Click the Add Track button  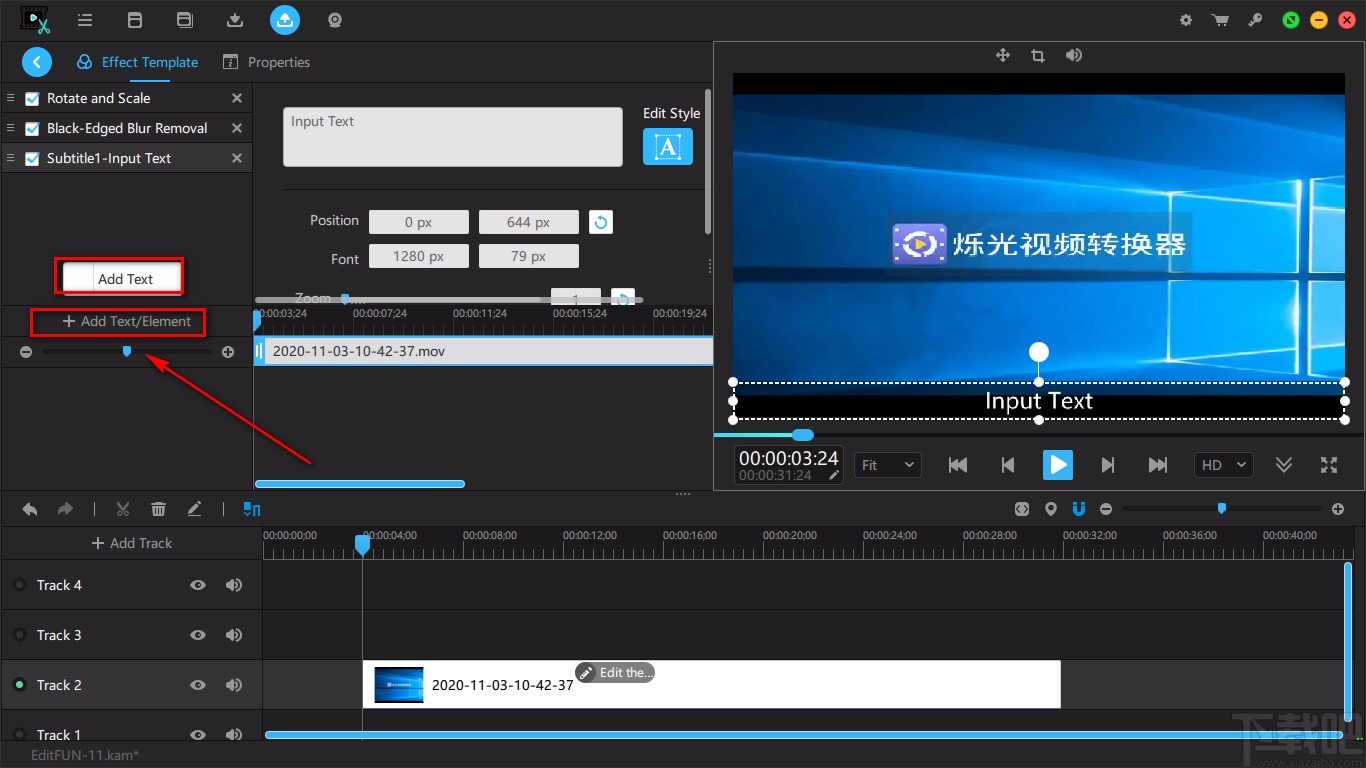(131, 543)
